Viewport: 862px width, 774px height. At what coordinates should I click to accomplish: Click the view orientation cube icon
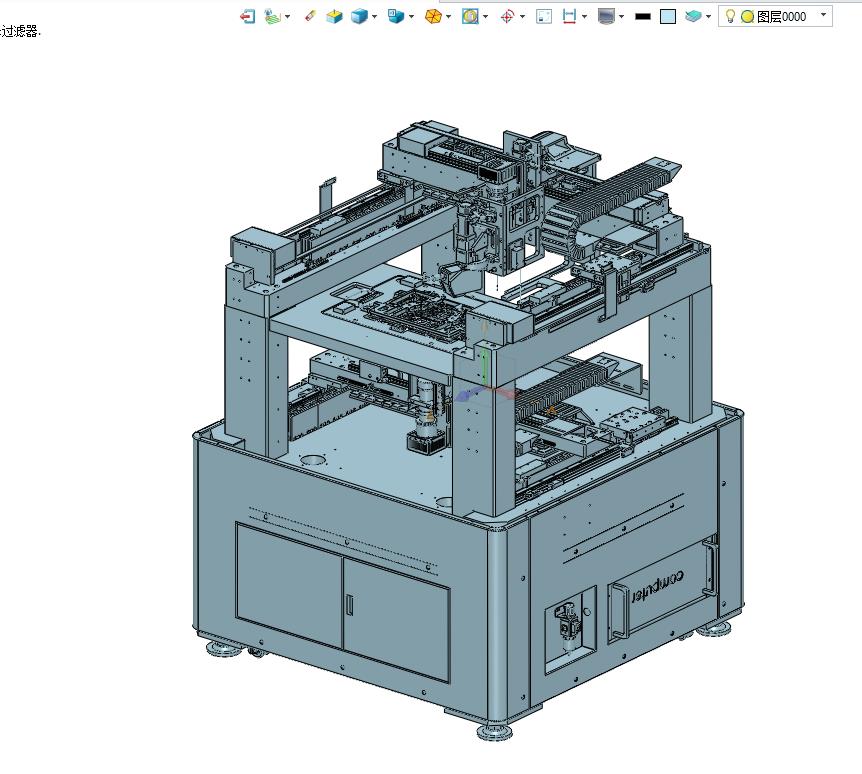(395, 16)
